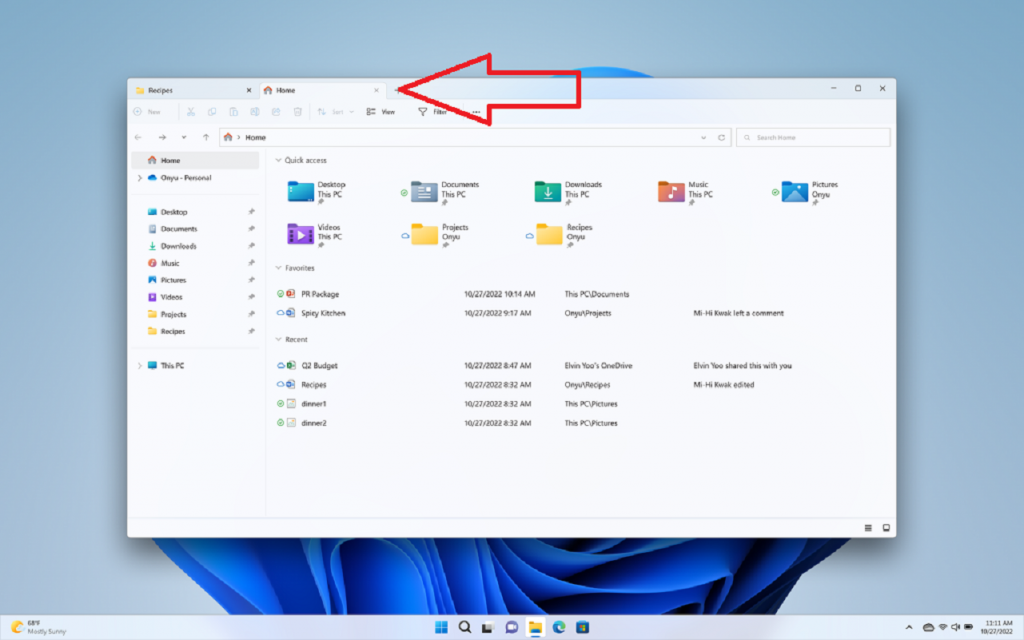Open the View menu

382,111
